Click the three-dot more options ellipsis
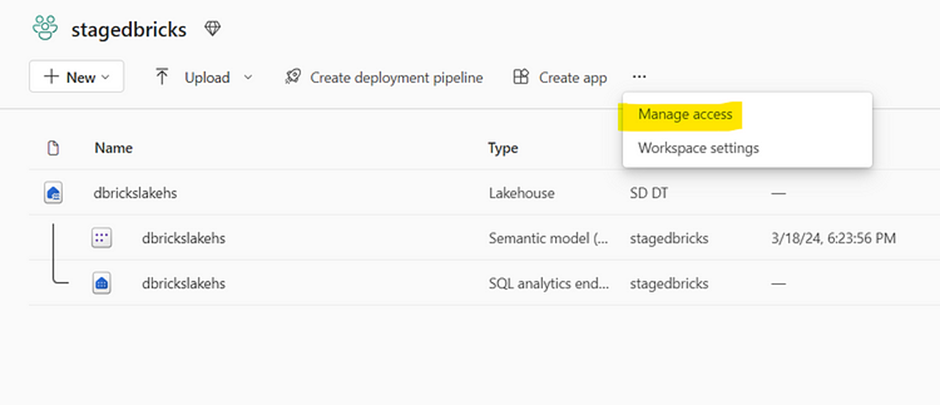Viewport: 940px width, 405px height. (x=640, y=77)
